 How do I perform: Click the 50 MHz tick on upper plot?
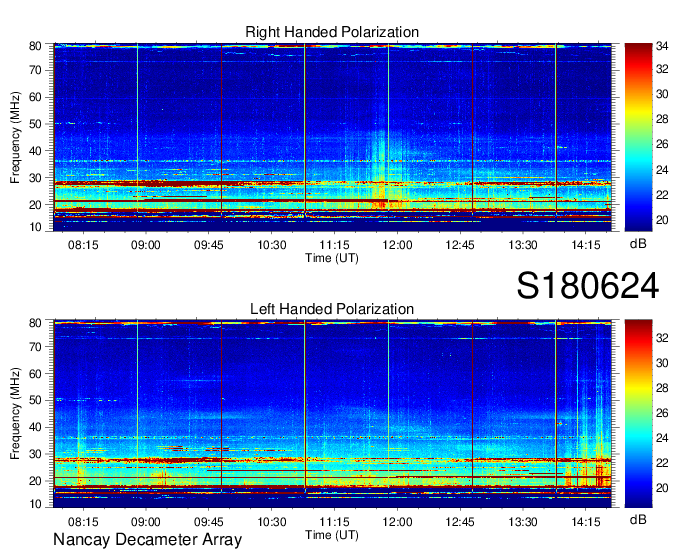[35, 124]
